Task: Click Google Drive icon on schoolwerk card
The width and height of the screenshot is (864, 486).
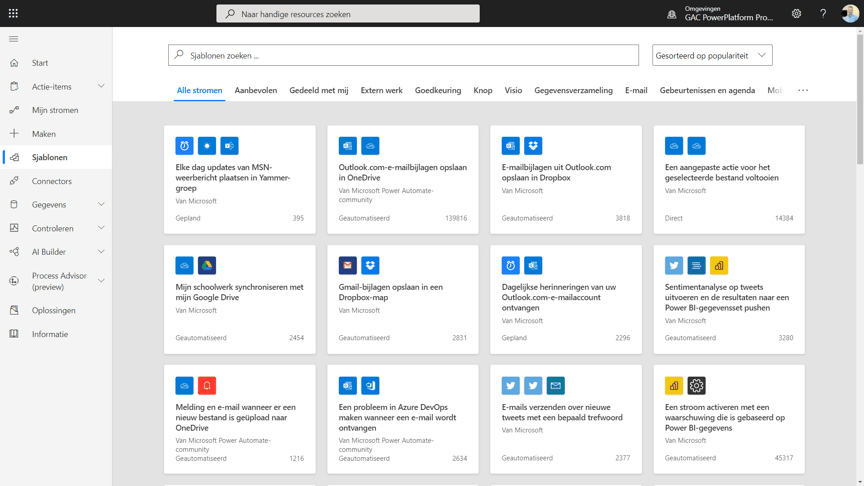Action: (x=207, y=266)
